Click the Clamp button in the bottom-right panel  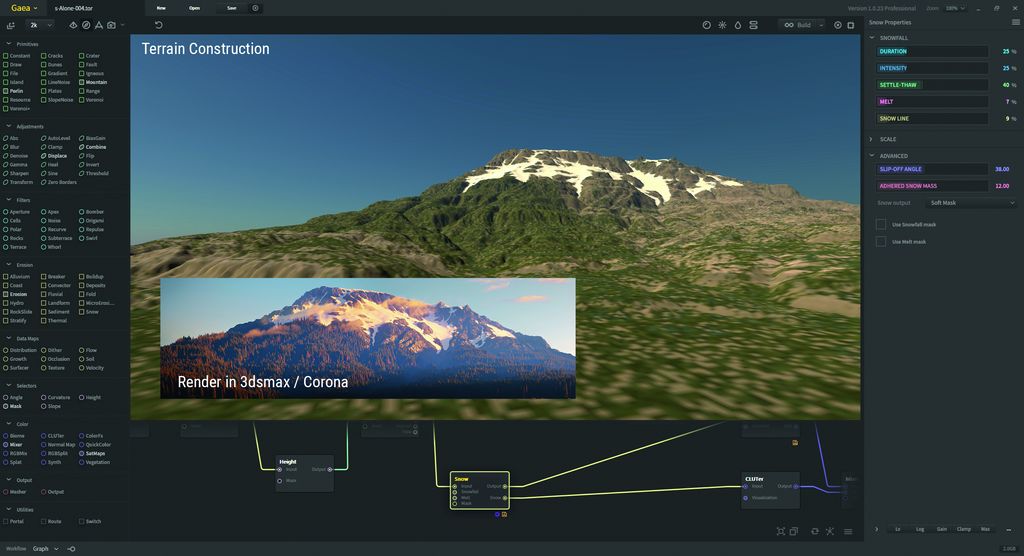(x=963, y=529)
